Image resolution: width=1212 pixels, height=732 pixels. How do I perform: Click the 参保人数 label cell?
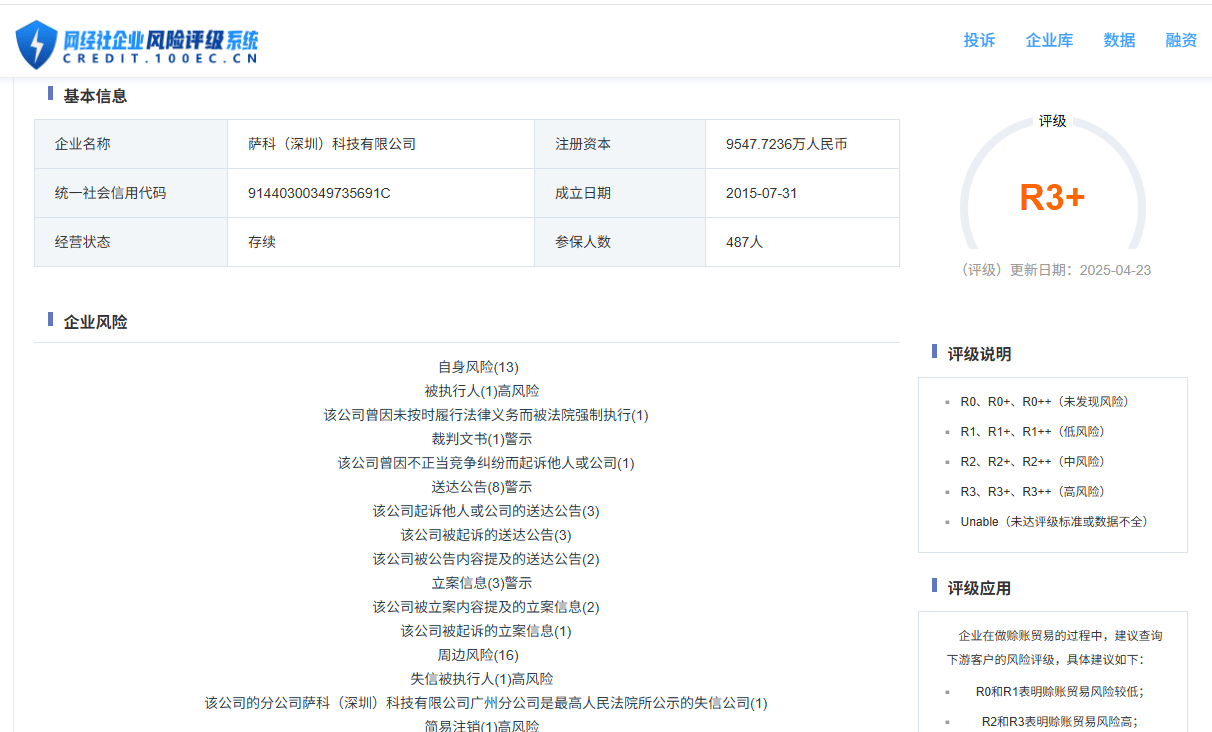point(620,242)
